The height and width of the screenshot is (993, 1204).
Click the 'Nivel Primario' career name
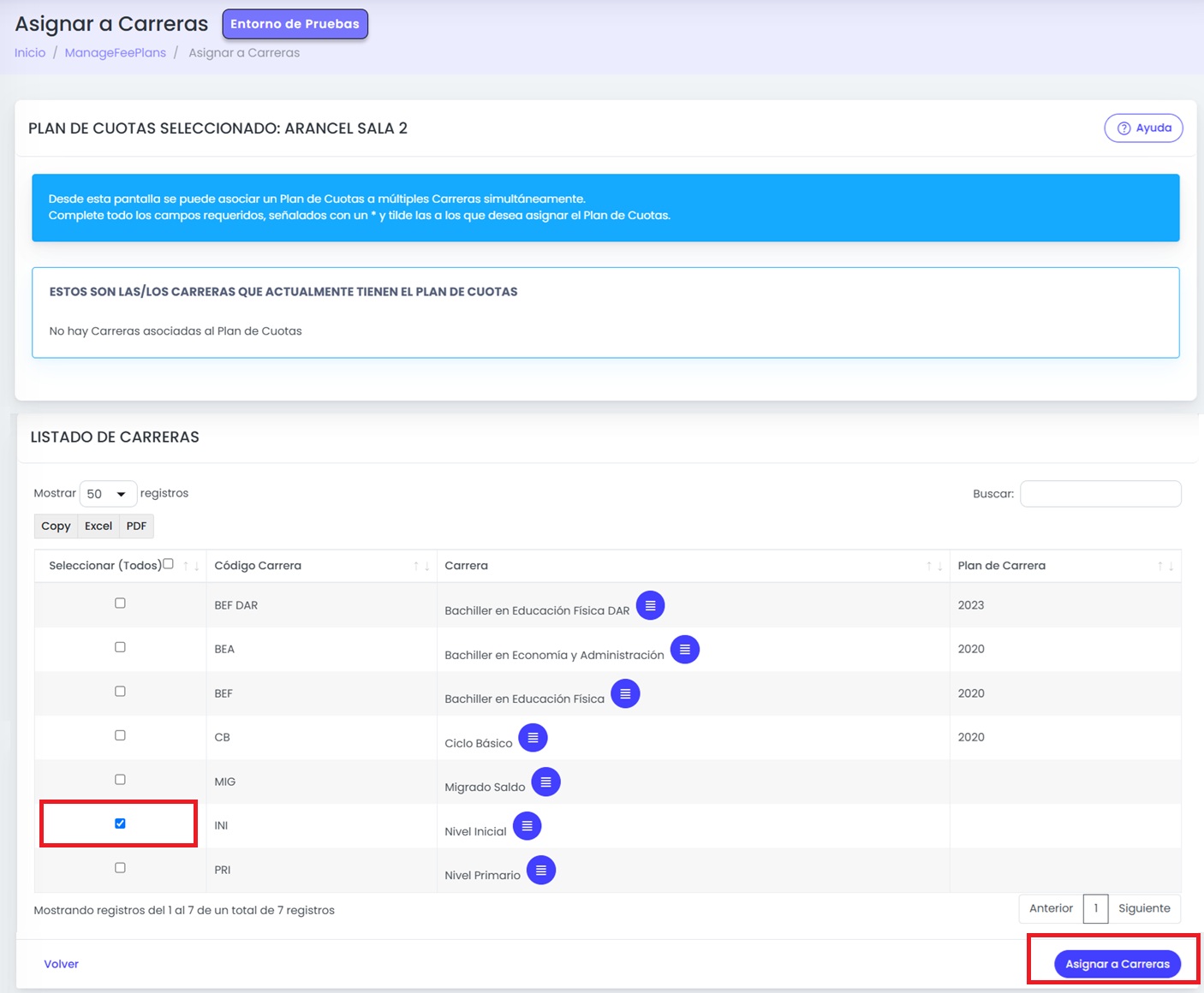tap(482, 875)
